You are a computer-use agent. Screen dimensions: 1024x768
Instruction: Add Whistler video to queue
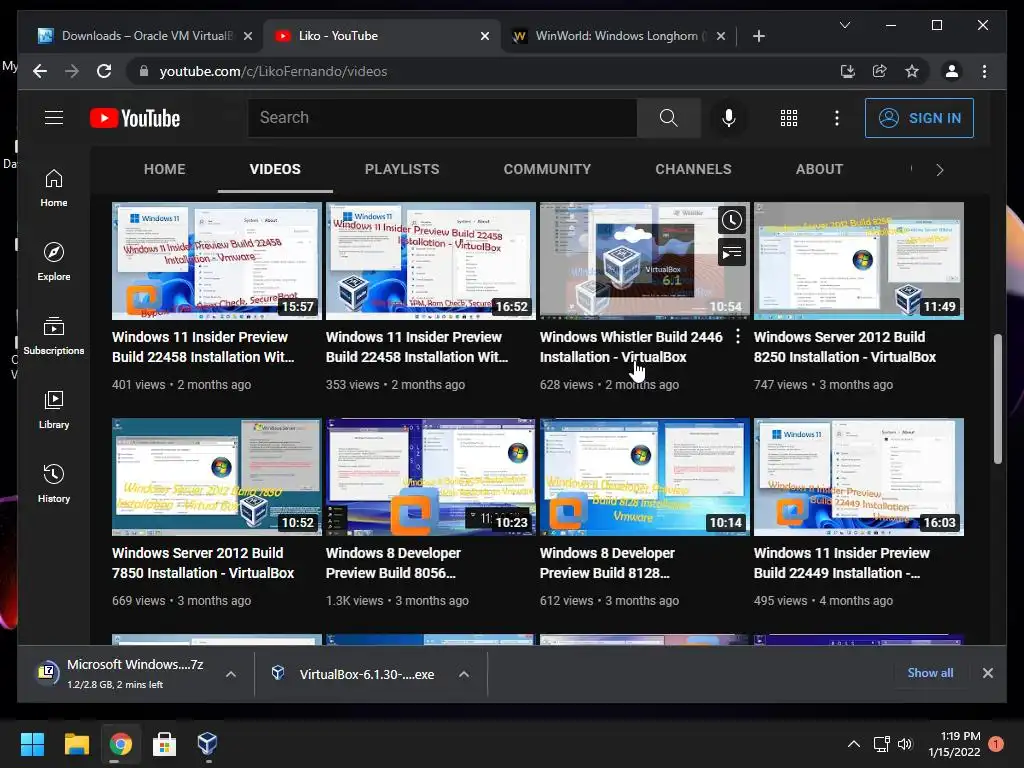point(731,251)
